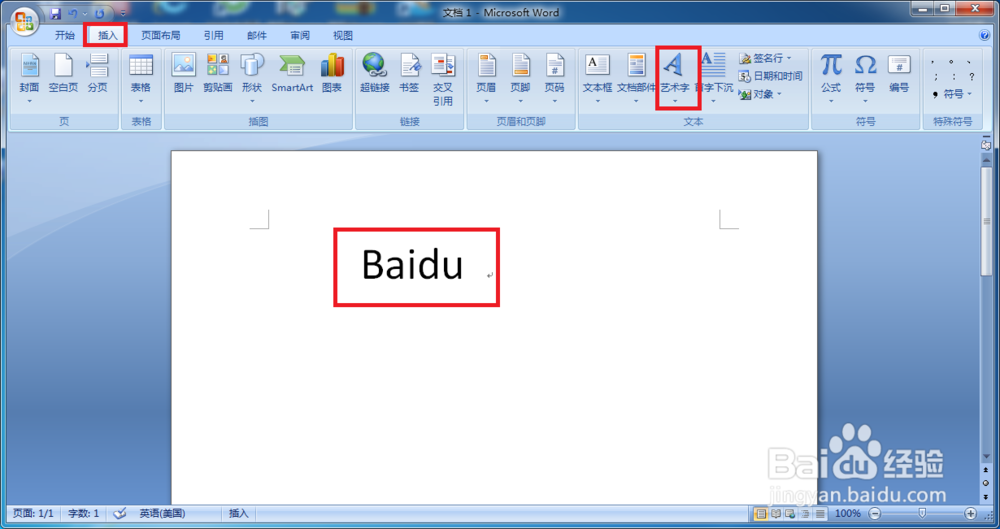This screenshot has height=529, width=1000.
Task: Insert the question mark special symbol
Action: [971, 77]
